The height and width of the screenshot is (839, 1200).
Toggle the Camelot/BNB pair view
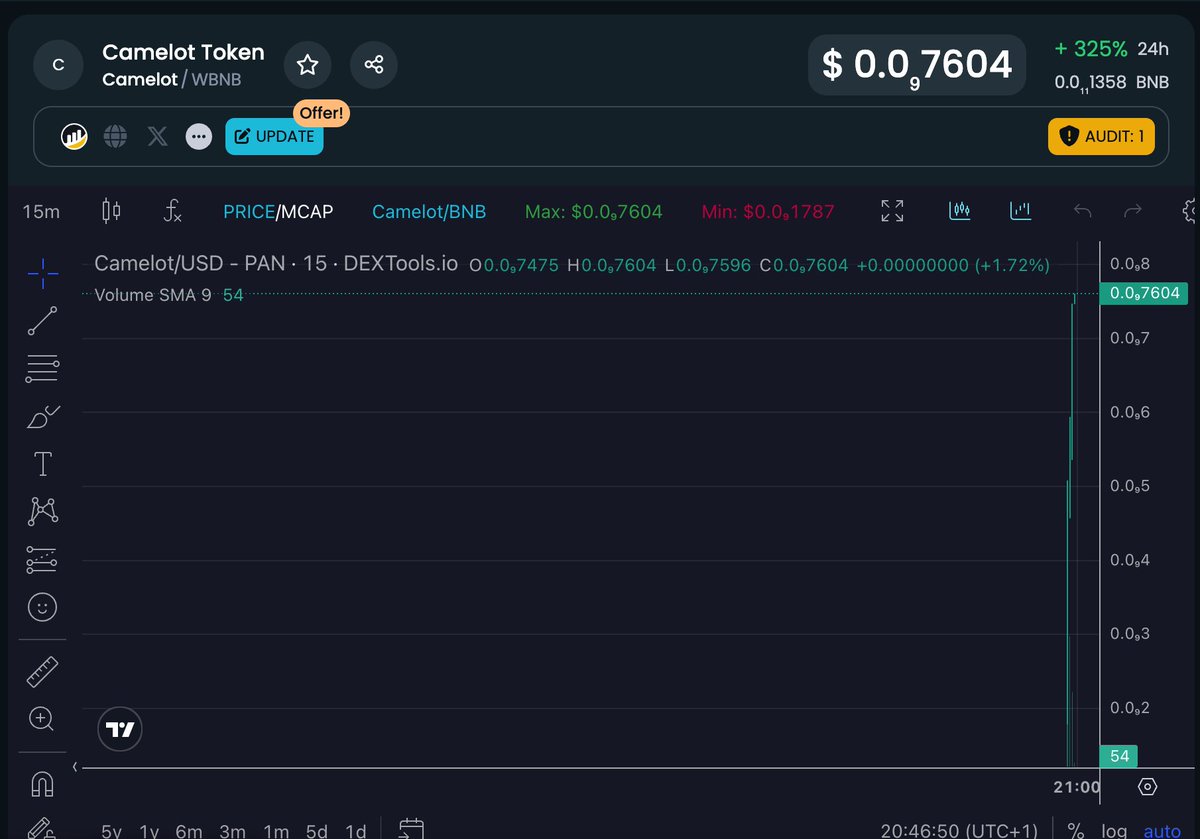click(429, 211)
